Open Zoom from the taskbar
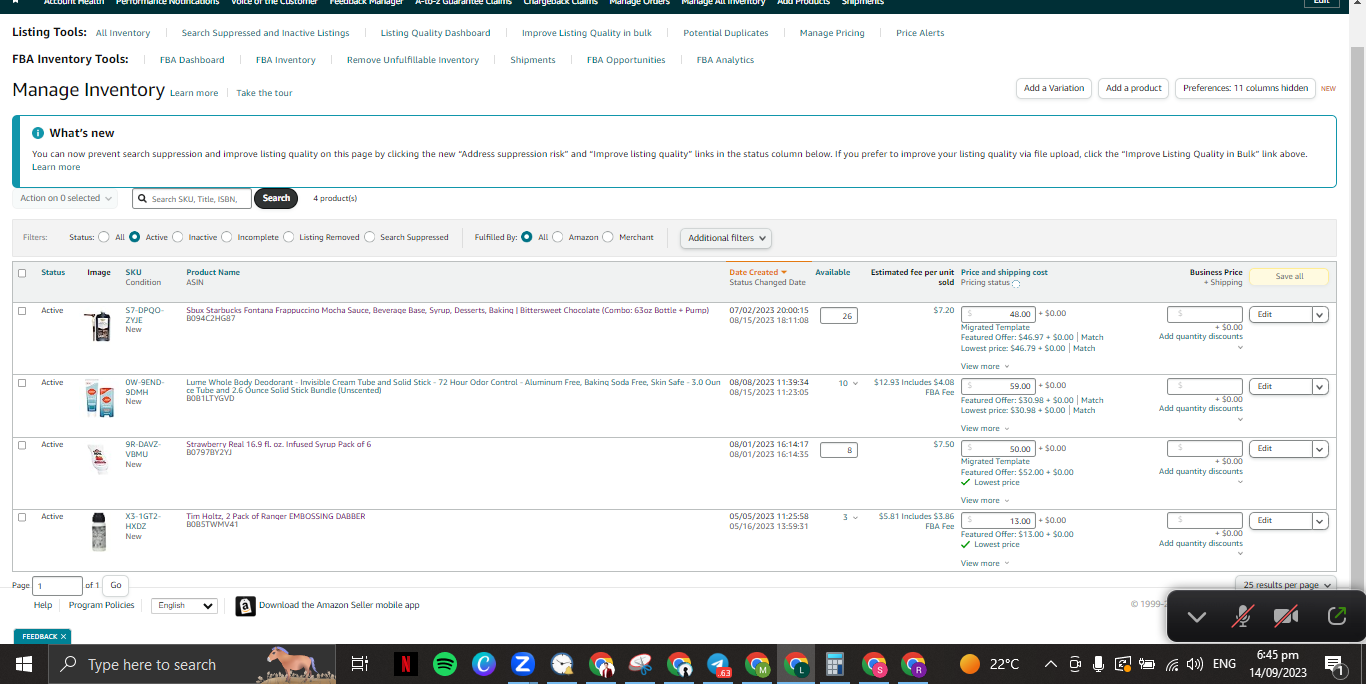 click(x=523, y=664)
